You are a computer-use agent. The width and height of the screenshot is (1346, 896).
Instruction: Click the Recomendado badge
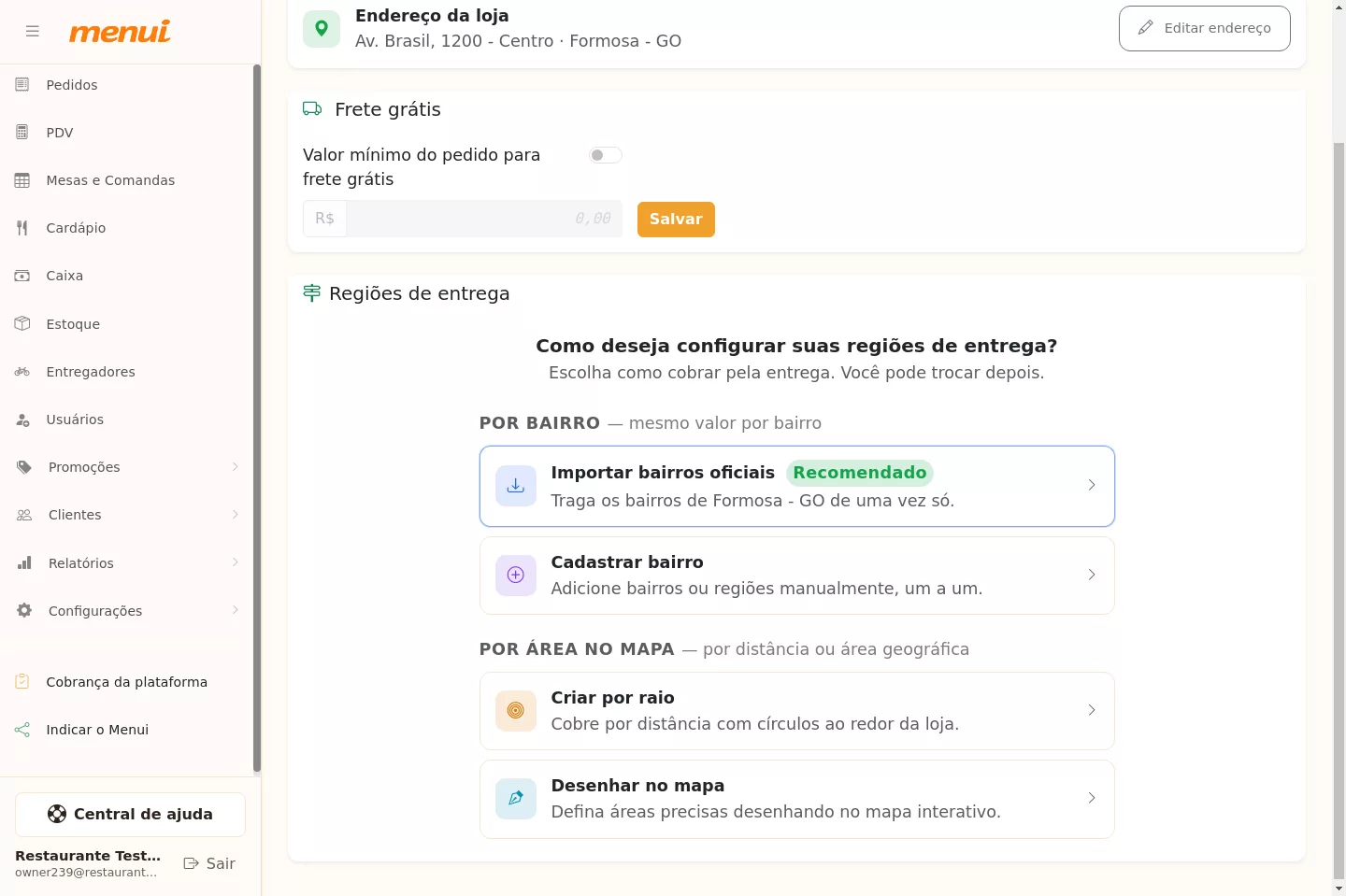(x=860, y=473)
